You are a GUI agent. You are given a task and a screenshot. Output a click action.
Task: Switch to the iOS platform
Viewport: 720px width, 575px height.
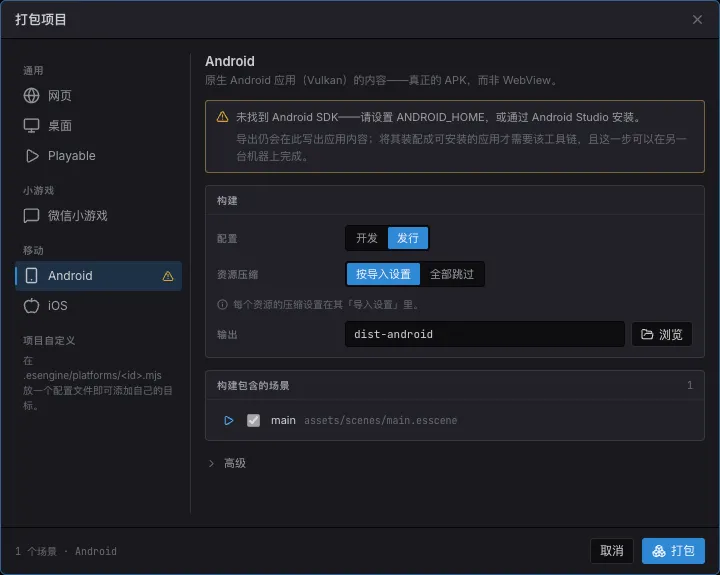(x=98, y=305)
